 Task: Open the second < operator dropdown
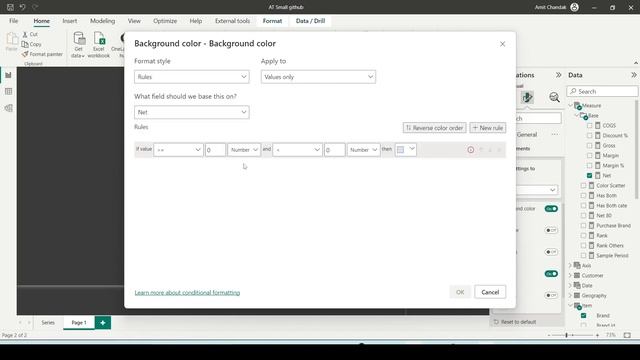point(298,150)
